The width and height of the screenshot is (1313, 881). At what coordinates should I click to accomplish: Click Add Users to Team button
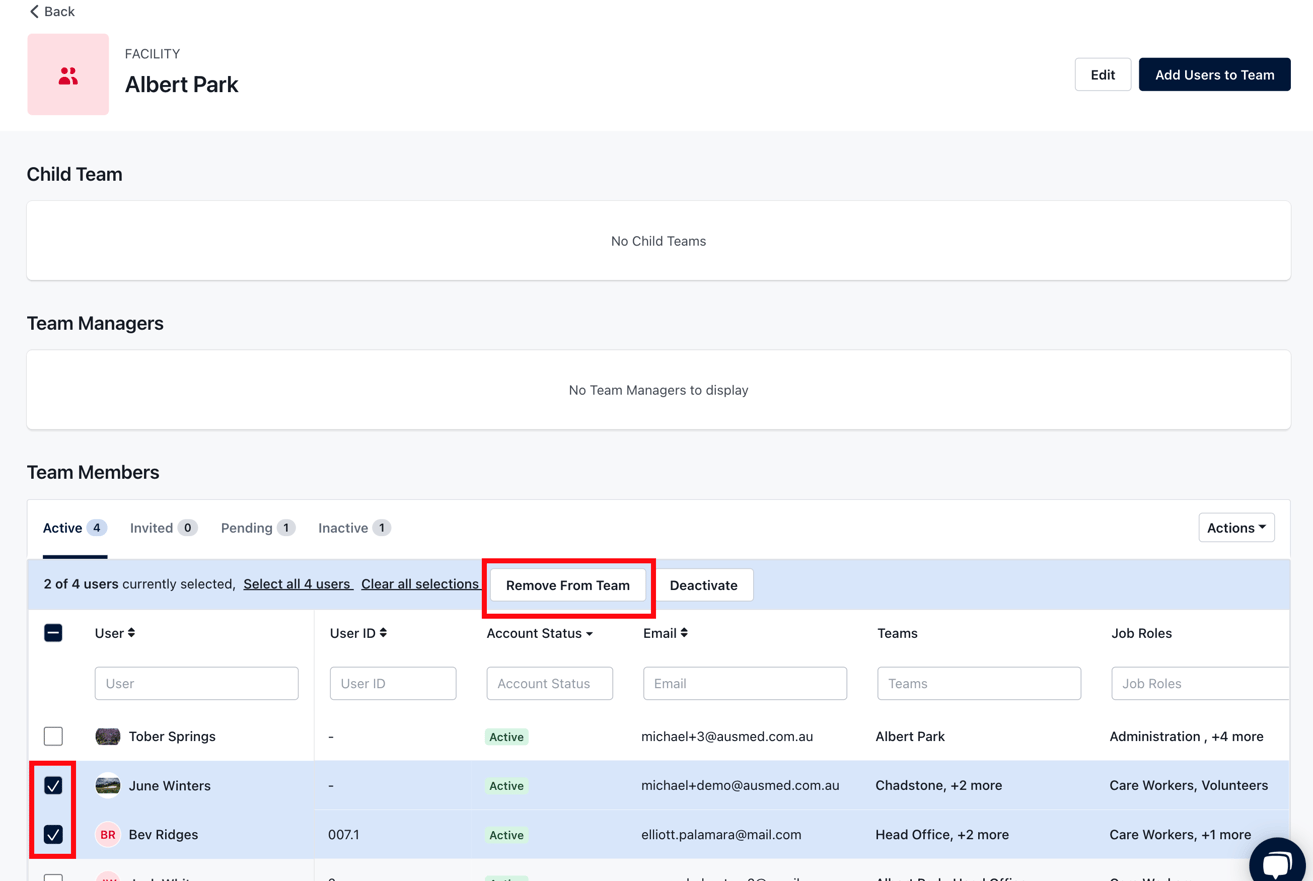coord(1214,75)
